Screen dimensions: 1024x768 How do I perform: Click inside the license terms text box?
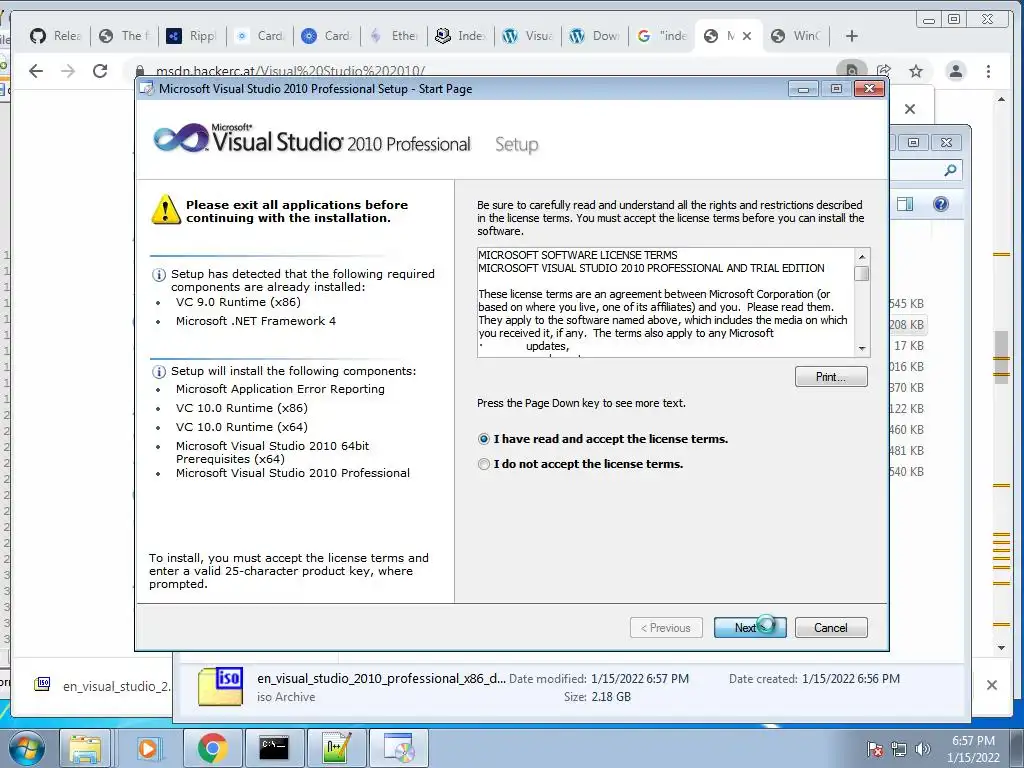665,302
